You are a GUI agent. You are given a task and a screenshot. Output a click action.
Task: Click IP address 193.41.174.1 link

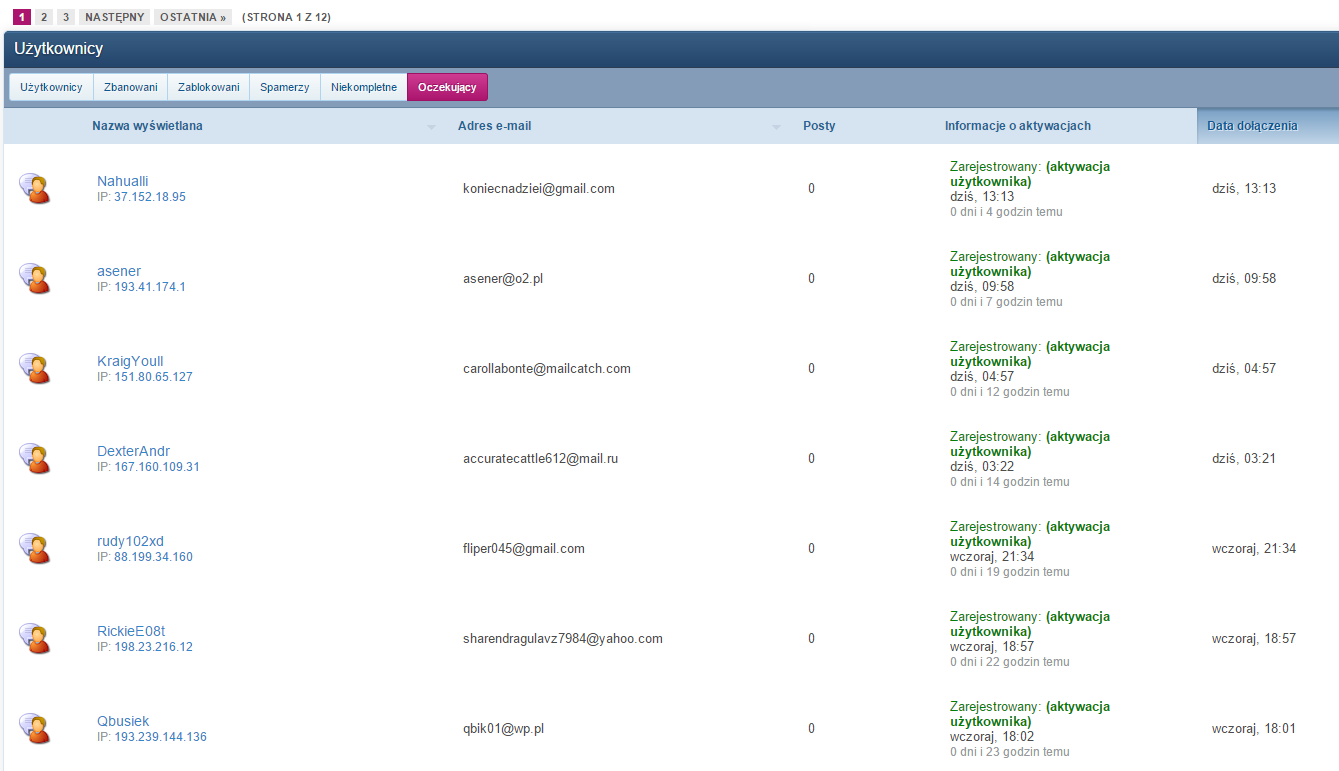149,287
